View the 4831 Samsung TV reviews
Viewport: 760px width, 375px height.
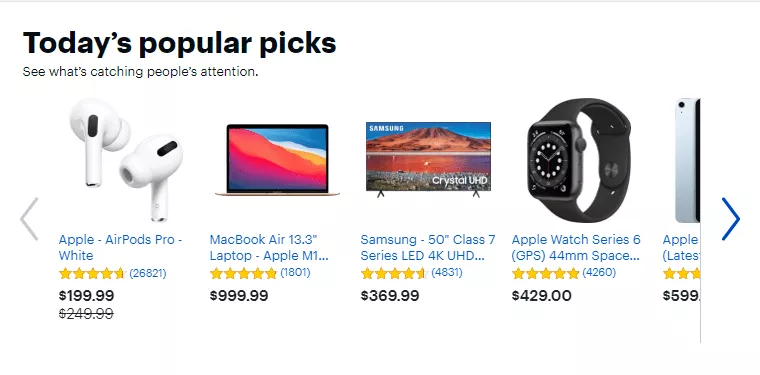tap(447, 273)
